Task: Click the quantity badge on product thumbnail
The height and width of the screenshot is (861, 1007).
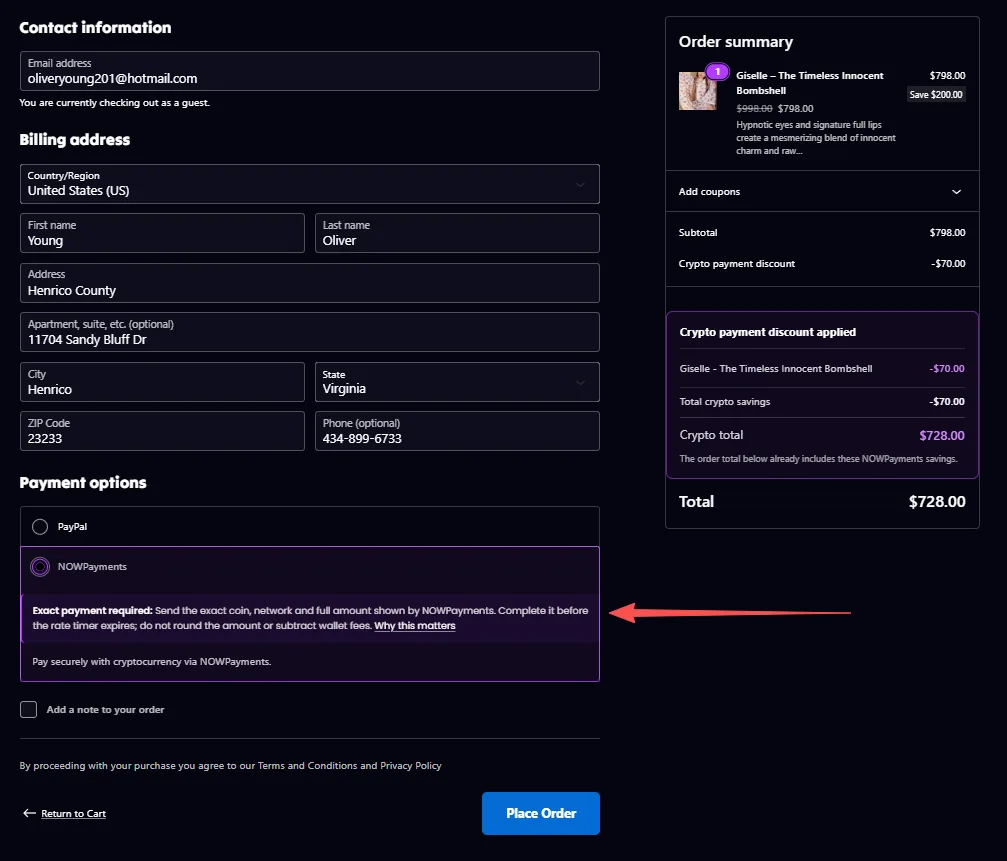Action: pos(717,71)
